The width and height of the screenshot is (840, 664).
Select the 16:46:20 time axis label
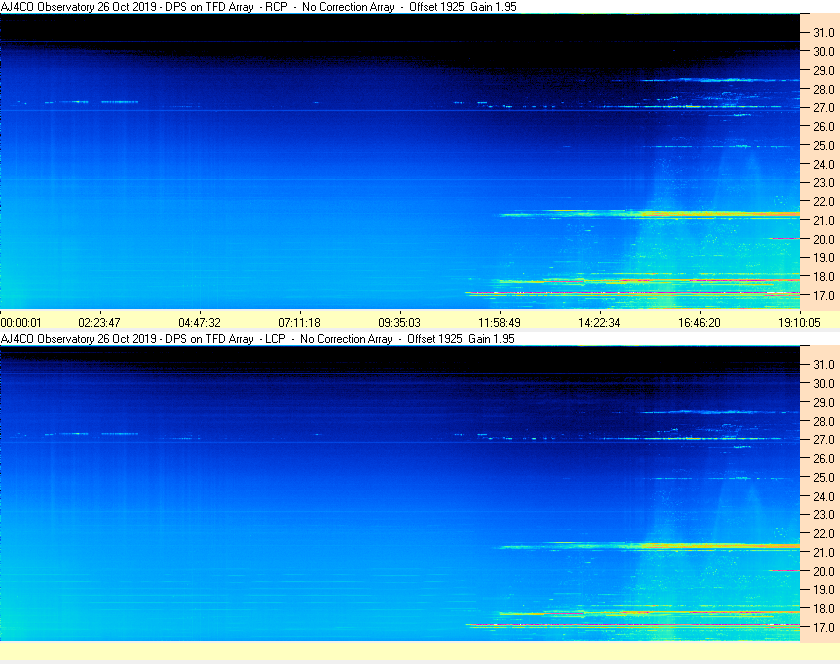[x=699, y=323]
